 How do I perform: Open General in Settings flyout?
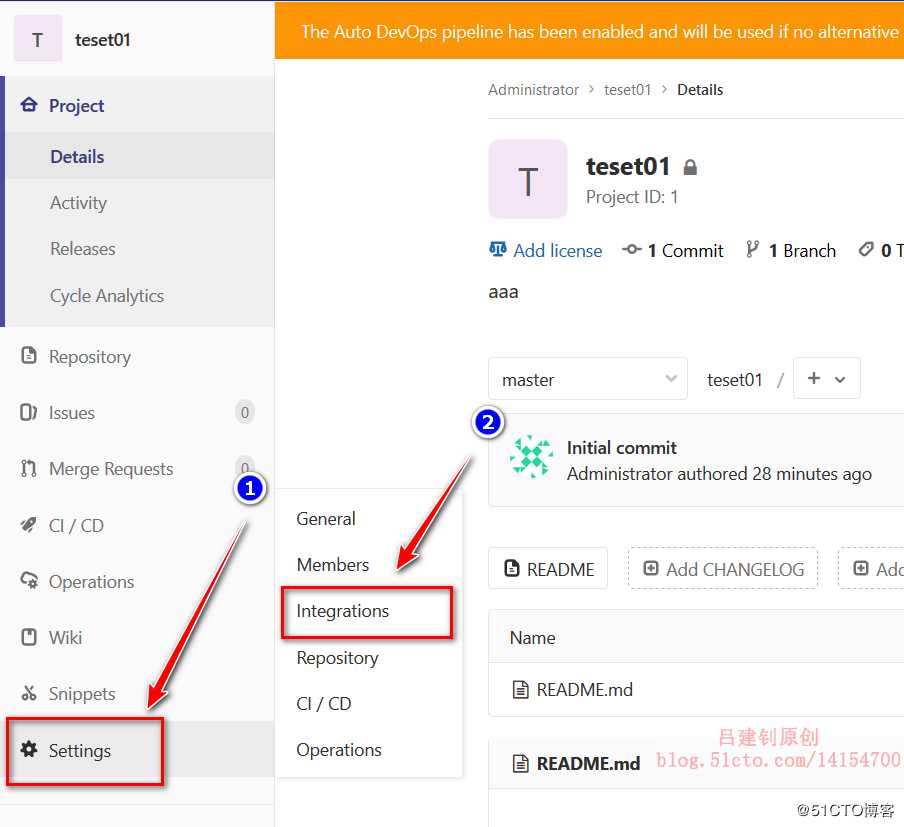coord(326,518)
